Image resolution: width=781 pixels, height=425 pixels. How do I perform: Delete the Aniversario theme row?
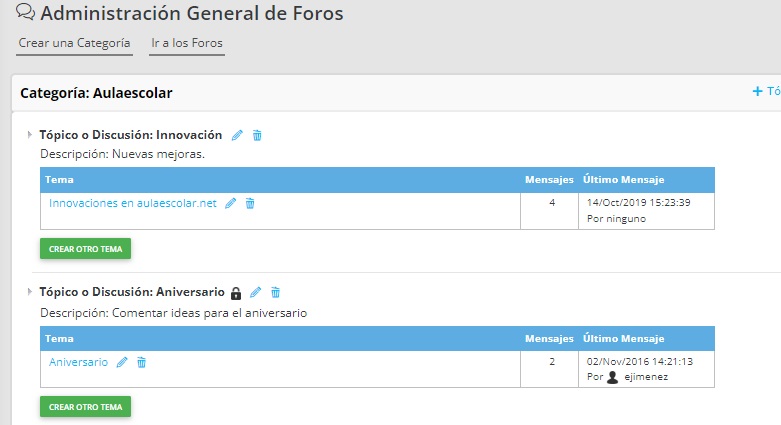click(x=141, y=362)
